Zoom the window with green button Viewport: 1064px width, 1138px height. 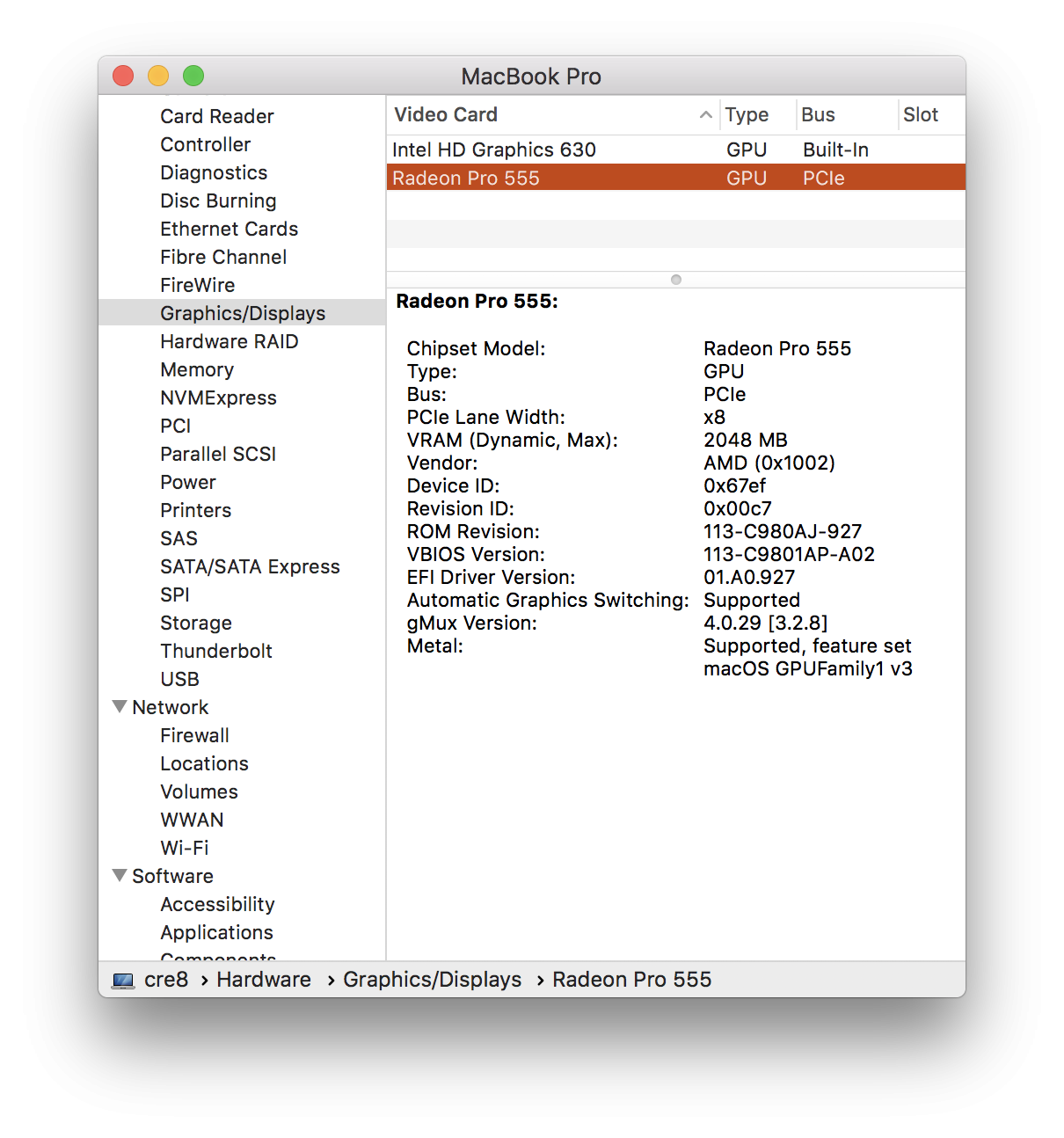click(193, 76)
